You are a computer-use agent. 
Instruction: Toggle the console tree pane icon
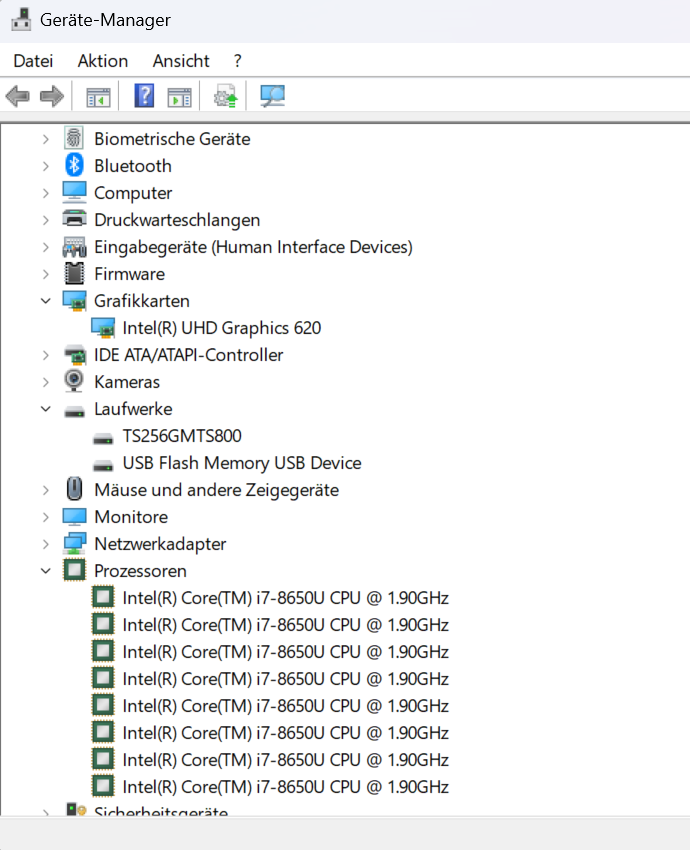coord(98,97)
